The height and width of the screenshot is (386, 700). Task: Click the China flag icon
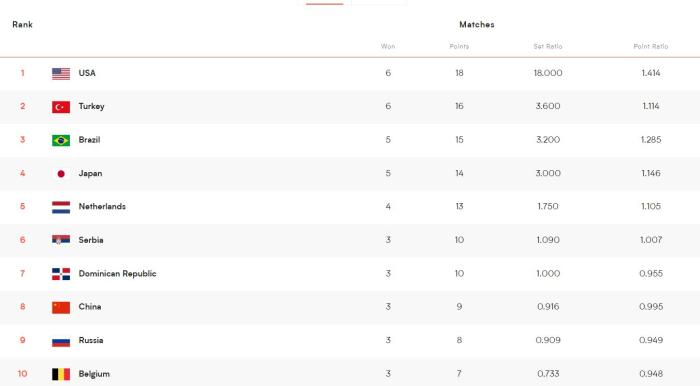(61, 307)
